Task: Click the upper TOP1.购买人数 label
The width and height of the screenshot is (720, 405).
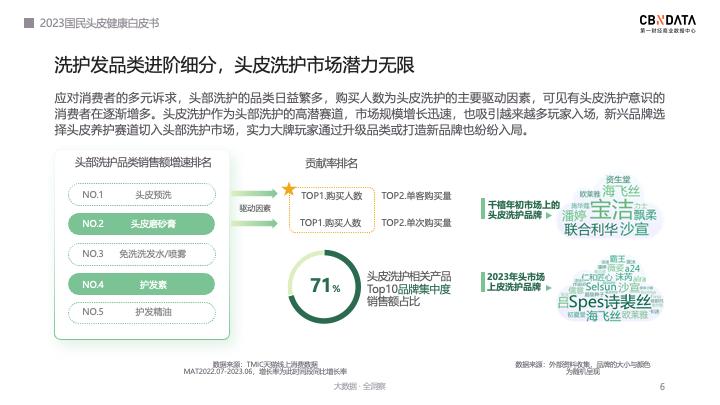Action: (x=332, y=196)
